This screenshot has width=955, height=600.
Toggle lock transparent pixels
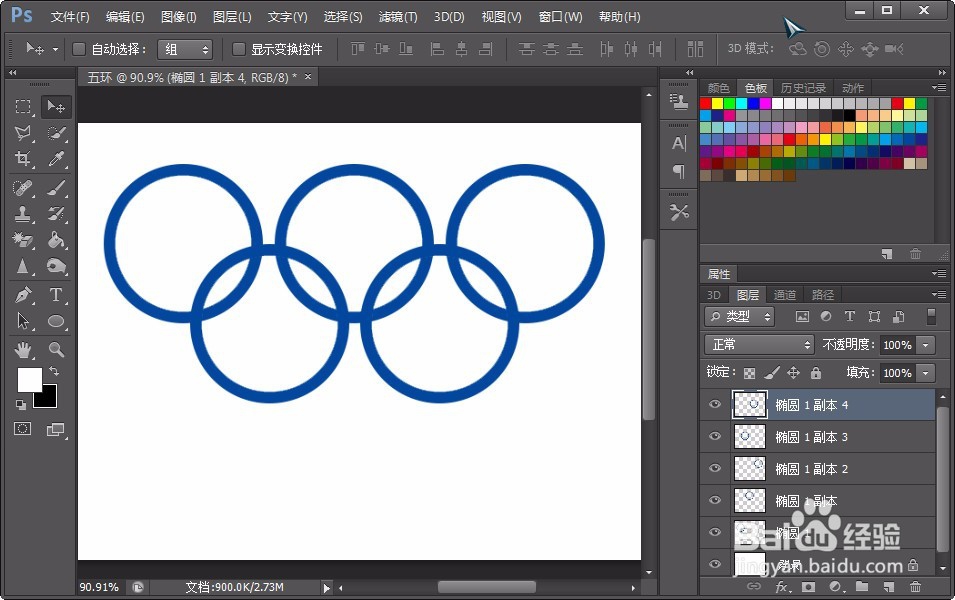tap(750, 373)
